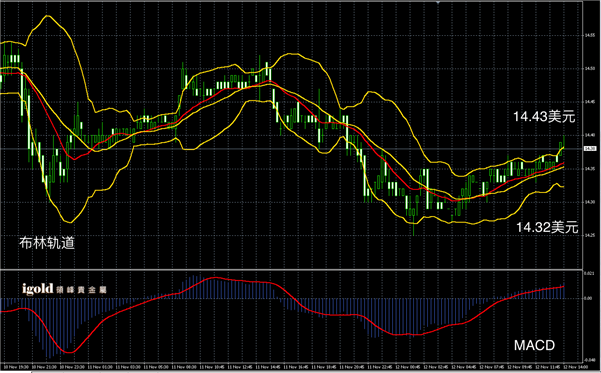
Task: Click the chart shift triangle marker
Action: tap(438, 2)
